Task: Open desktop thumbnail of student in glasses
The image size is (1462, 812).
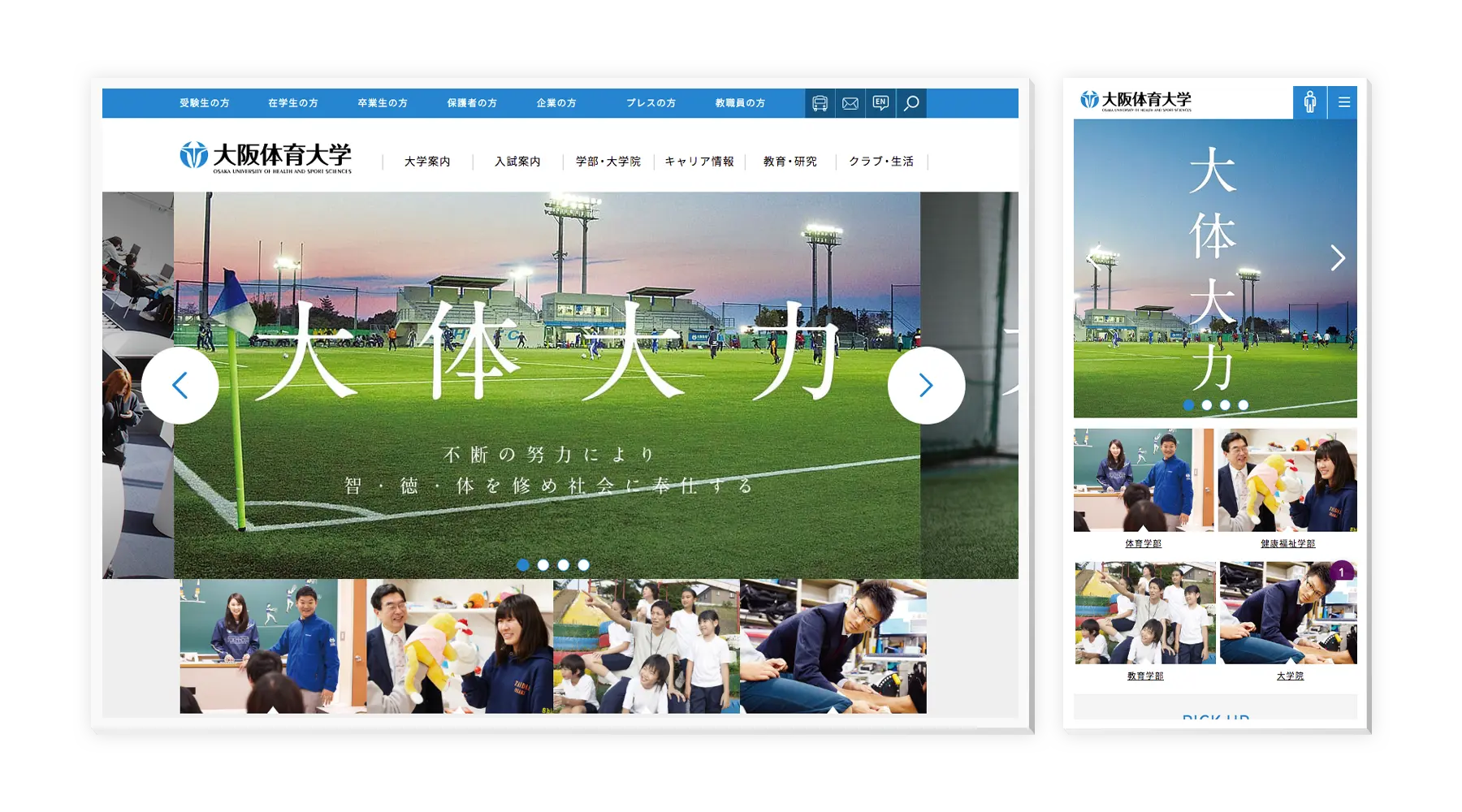Action: [x=833, y=646]
